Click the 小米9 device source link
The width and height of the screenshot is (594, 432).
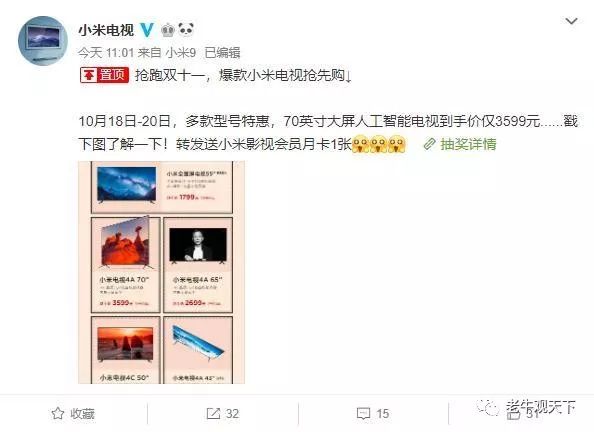[181, 53]
